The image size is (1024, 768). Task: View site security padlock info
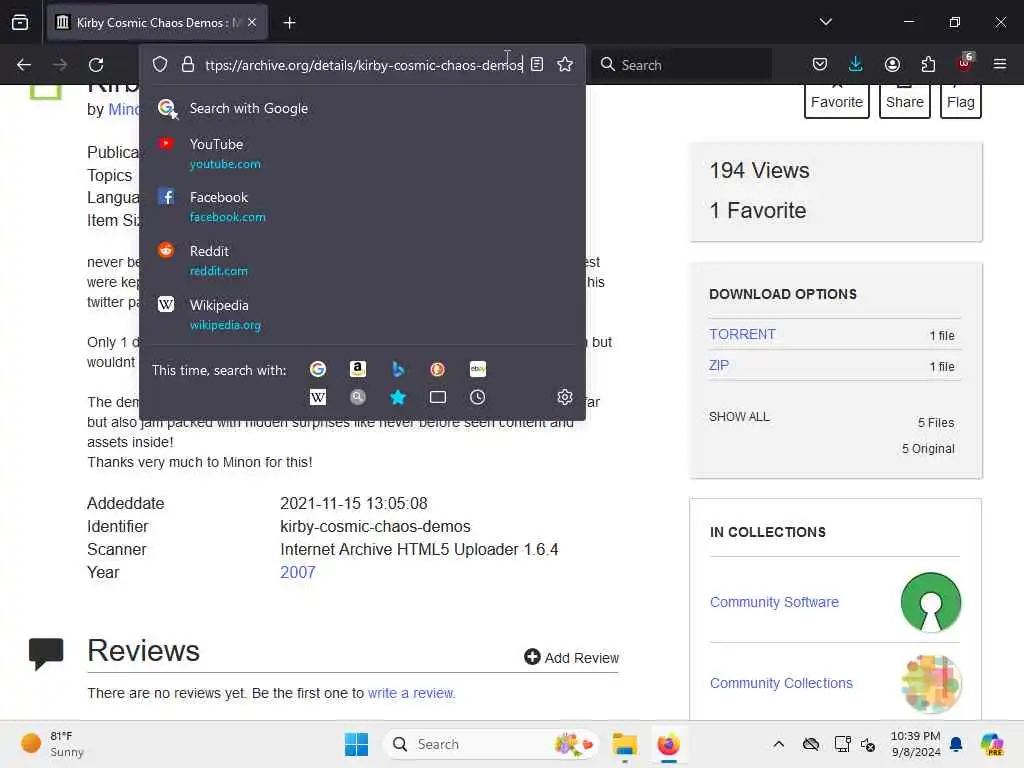pyautogui.click(x=187, y=64)
